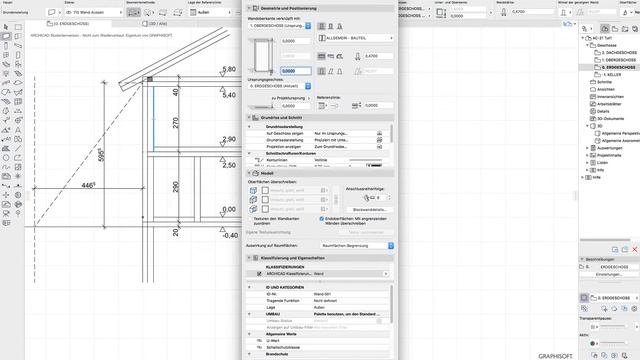
Task: Select the Marquee tool in the toolbox
Action: (18, 27)
